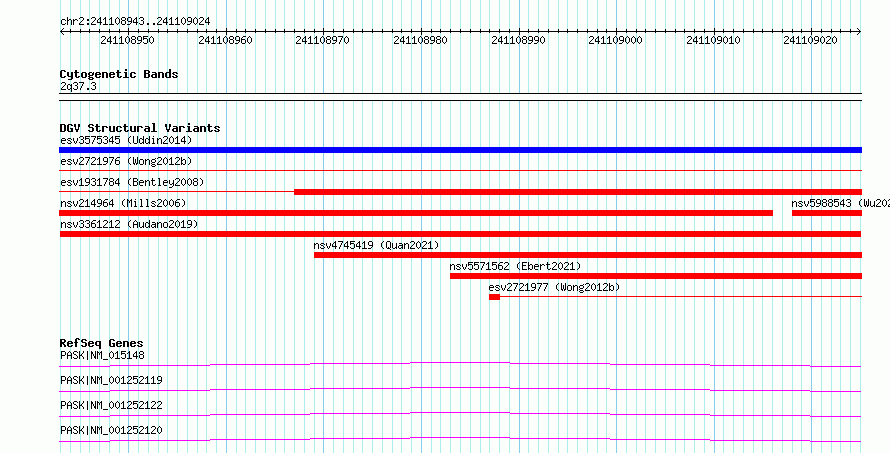Click ruler position 241108970

point(323,40)
